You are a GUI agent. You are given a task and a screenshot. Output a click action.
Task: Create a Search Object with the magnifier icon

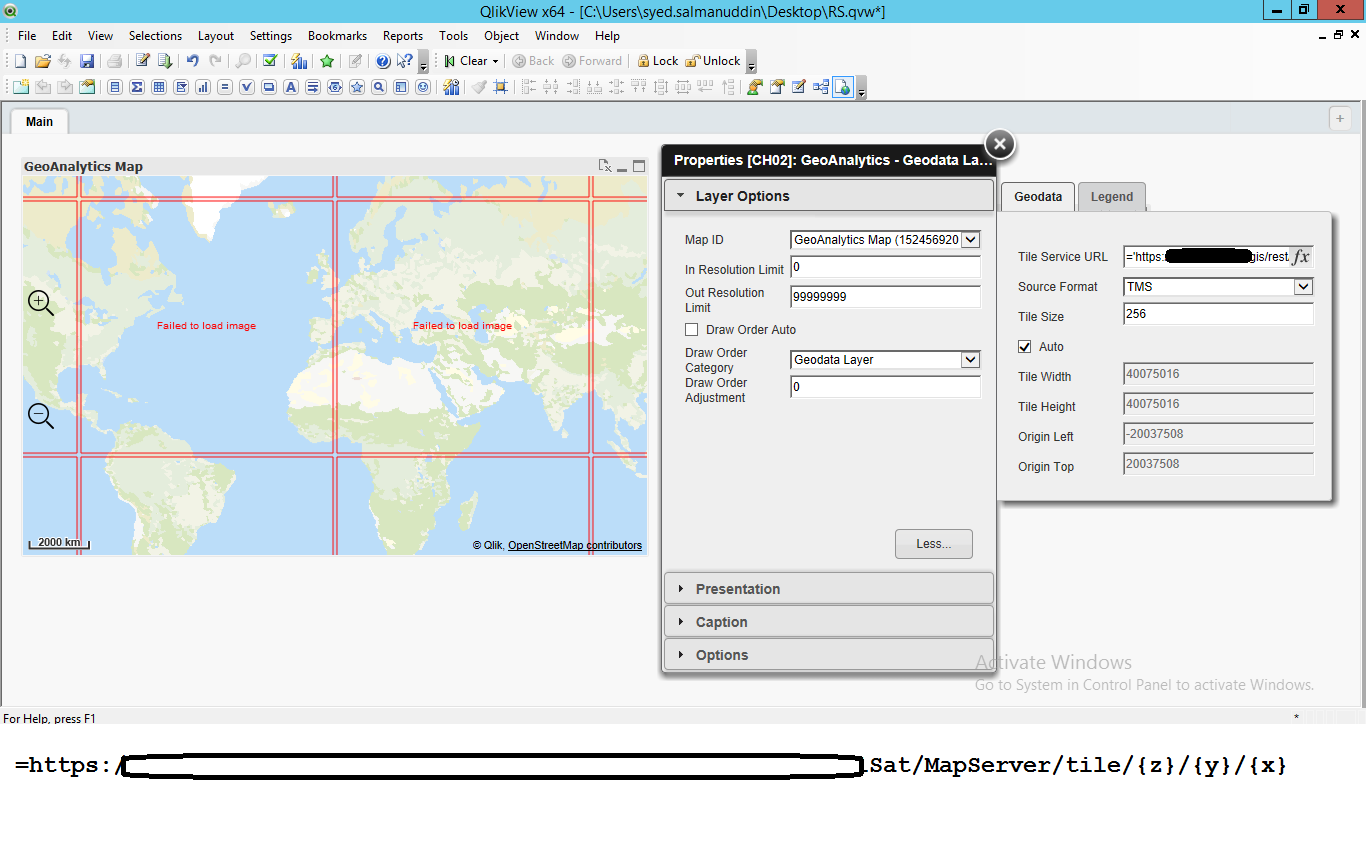point(379,87)
